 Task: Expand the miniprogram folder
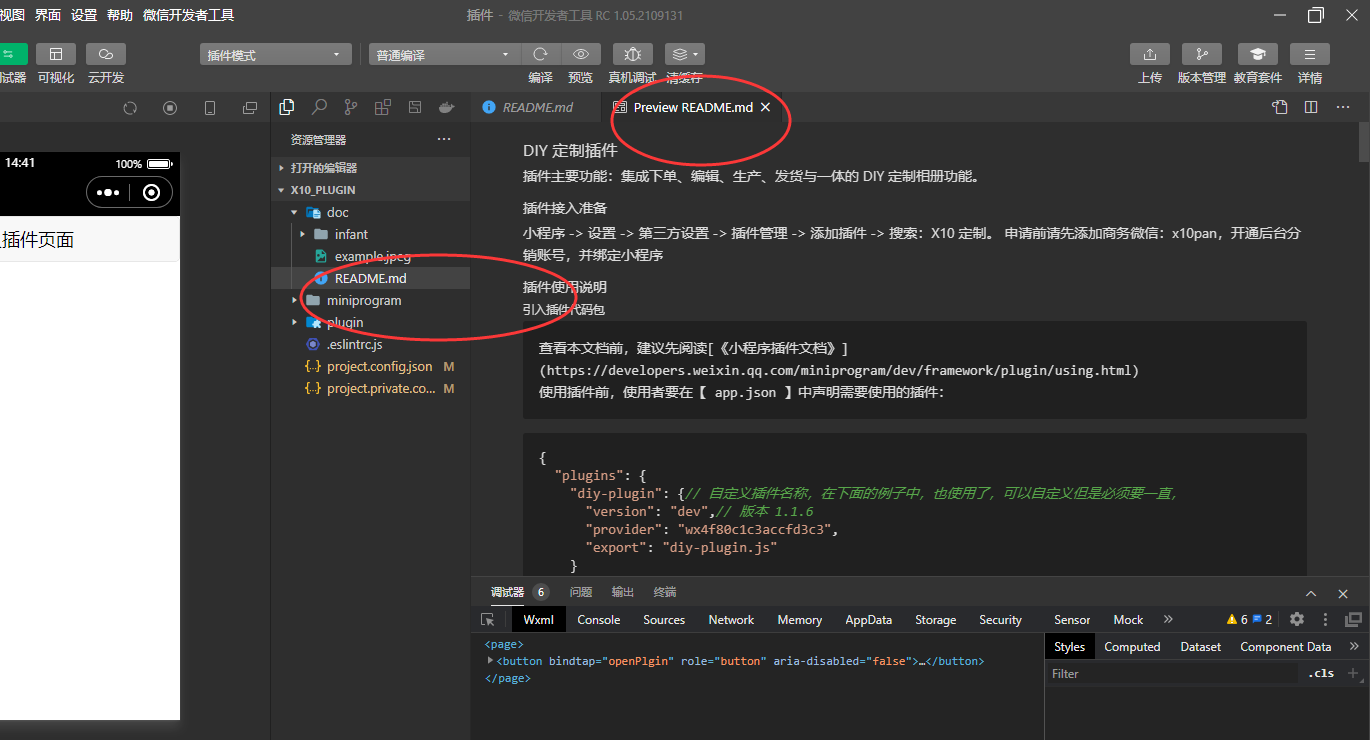click(370, 300)
